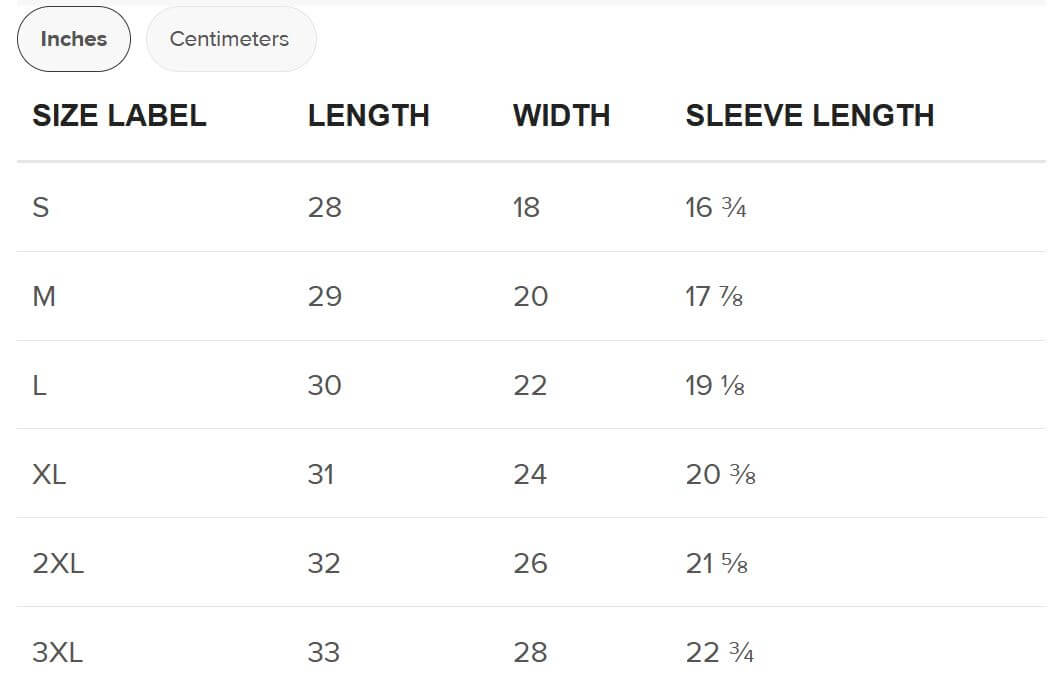Click sleeve length 21 ⅝ for 2XL
This screenshot has width=1063, height=686.
coord(717,563)
